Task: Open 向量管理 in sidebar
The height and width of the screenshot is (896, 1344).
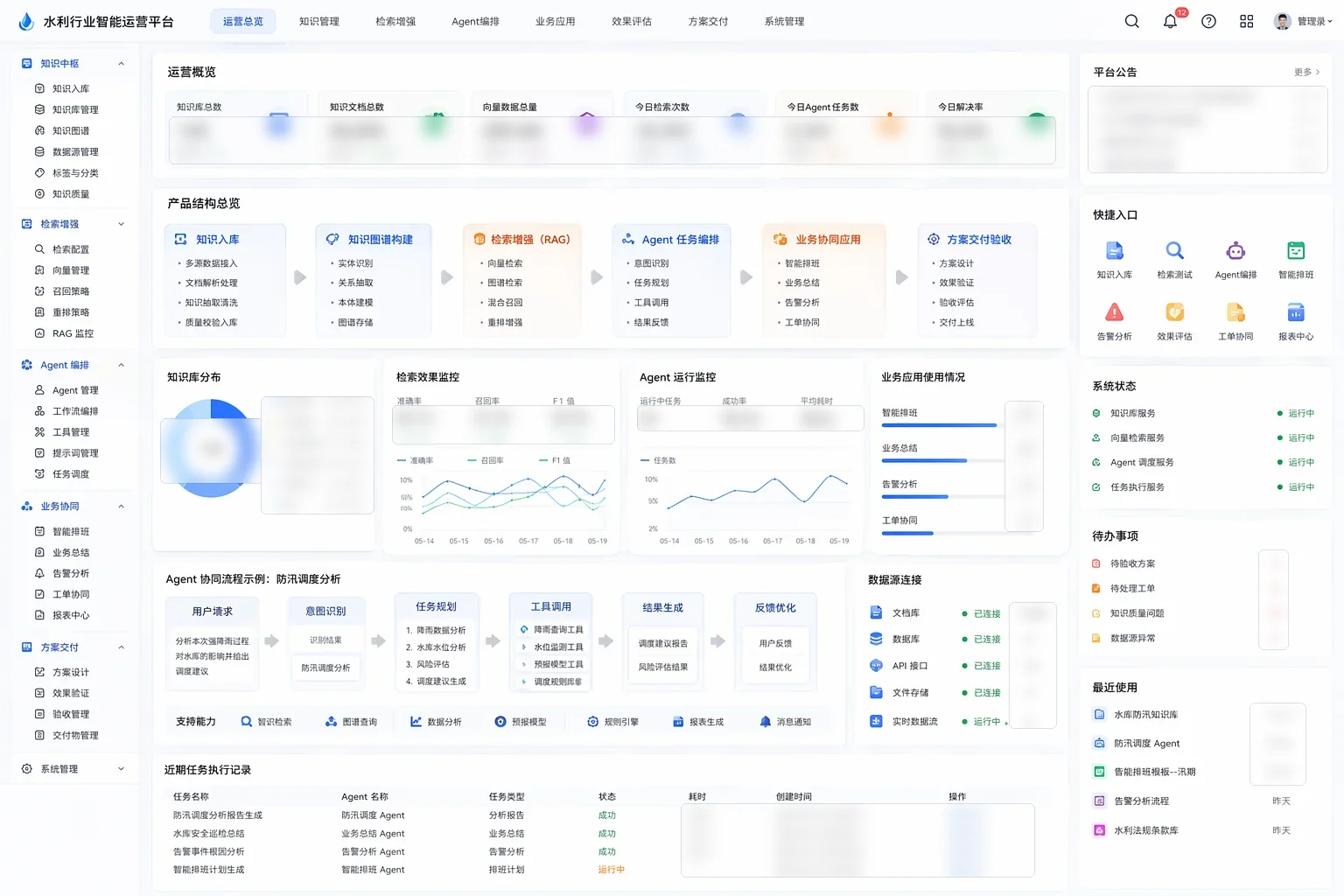Action: 71,270
